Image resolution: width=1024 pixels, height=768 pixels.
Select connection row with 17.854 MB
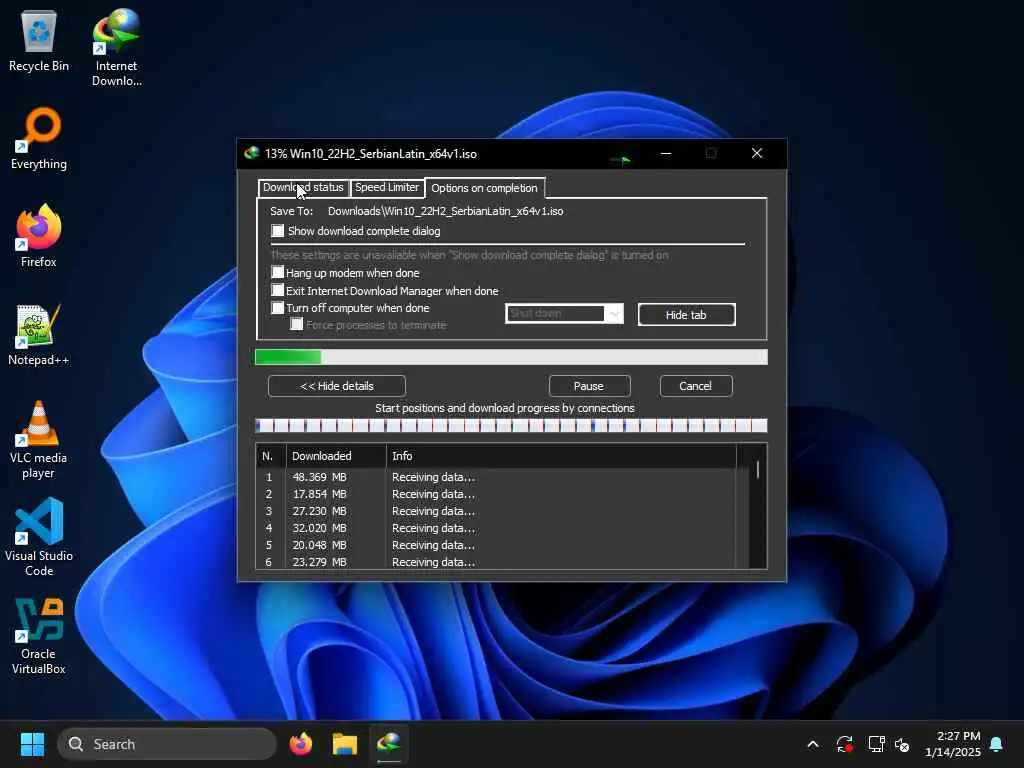[496, 494]
